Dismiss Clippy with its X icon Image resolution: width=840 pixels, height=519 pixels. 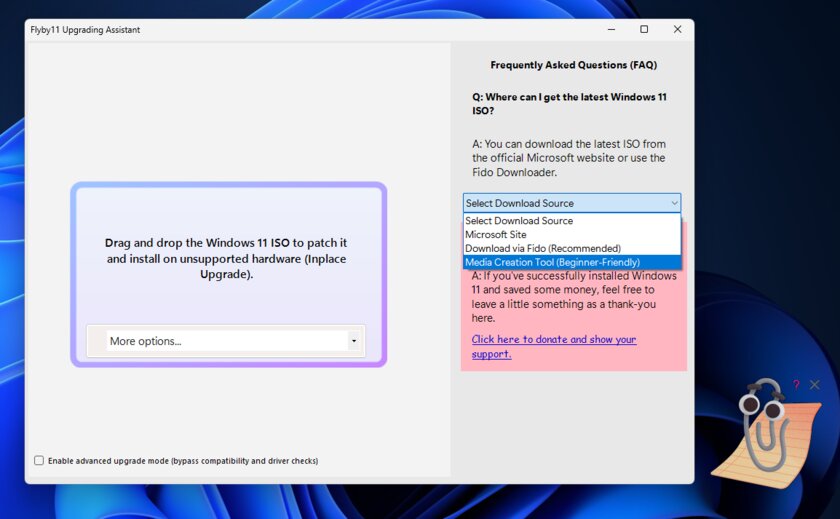(814, 385)
